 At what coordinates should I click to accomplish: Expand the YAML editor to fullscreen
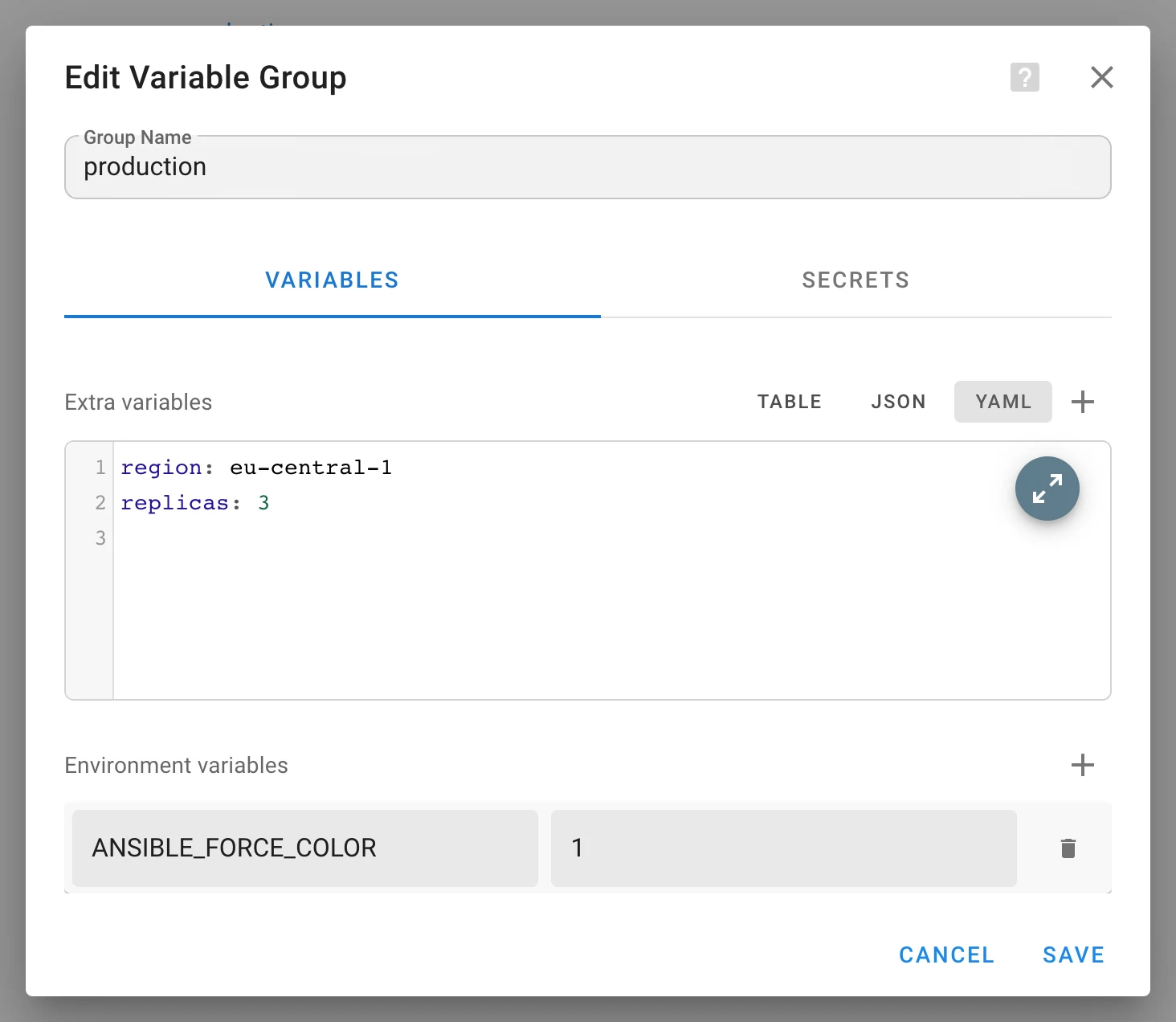pyautogui.click(x=1047, y=489)
